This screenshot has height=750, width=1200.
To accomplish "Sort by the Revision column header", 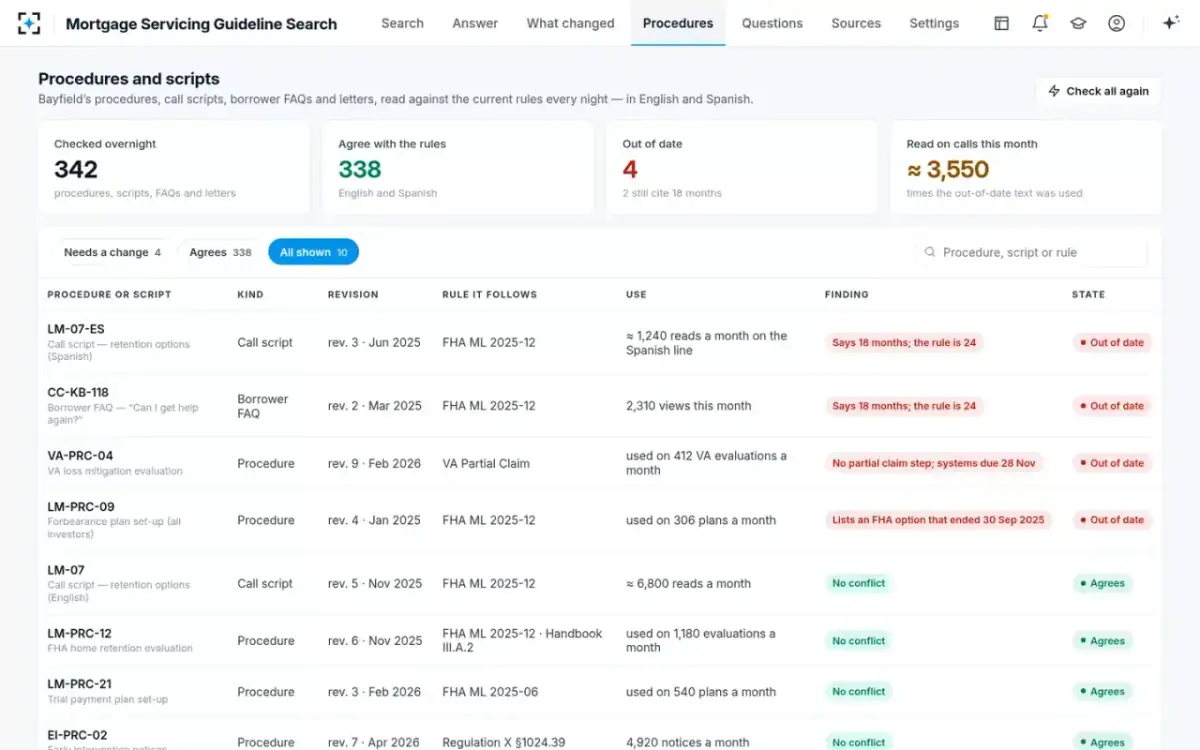I will [x=353, y=295].
